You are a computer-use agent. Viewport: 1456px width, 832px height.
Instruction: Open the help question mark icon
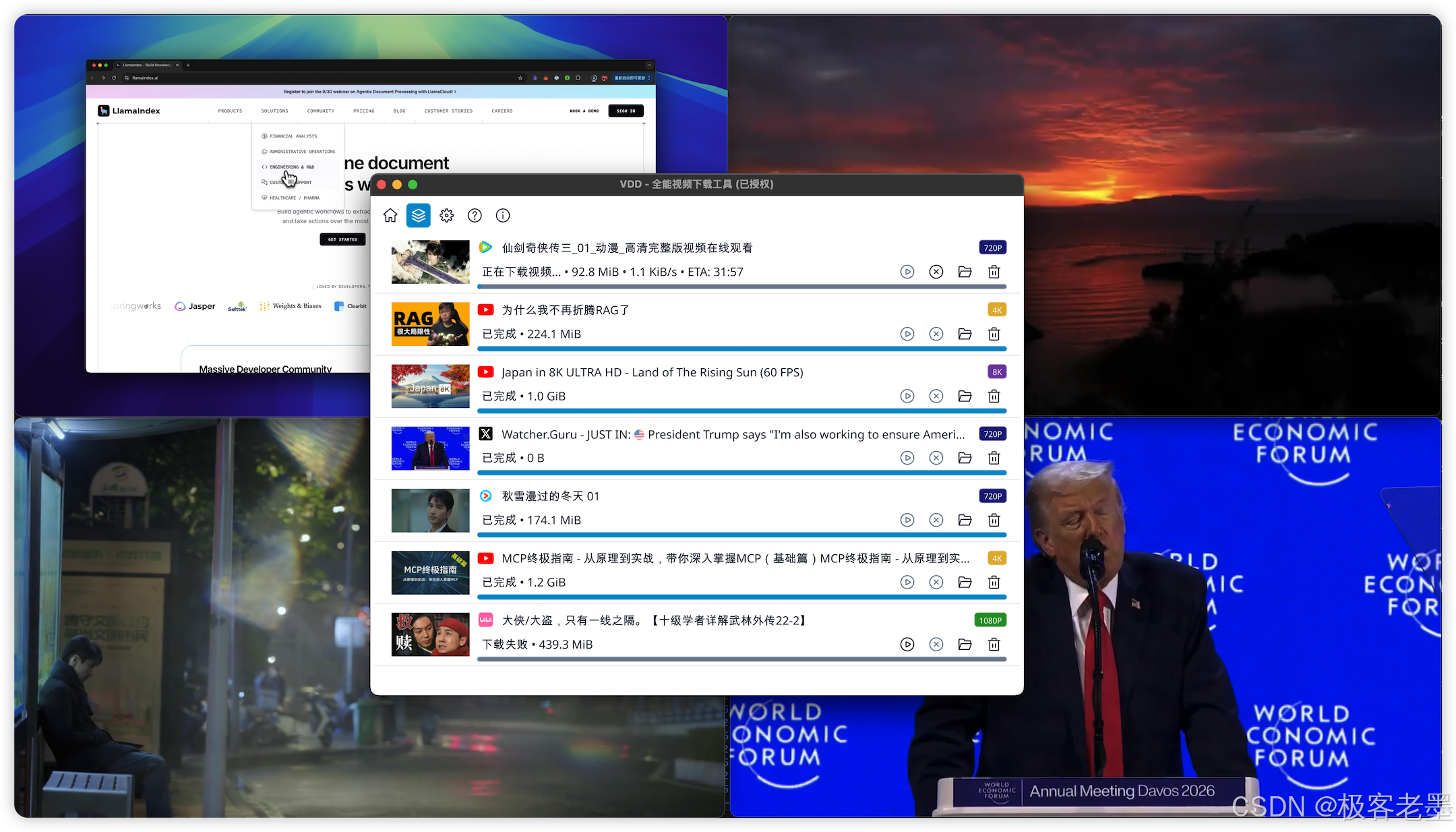click(475, 216)
